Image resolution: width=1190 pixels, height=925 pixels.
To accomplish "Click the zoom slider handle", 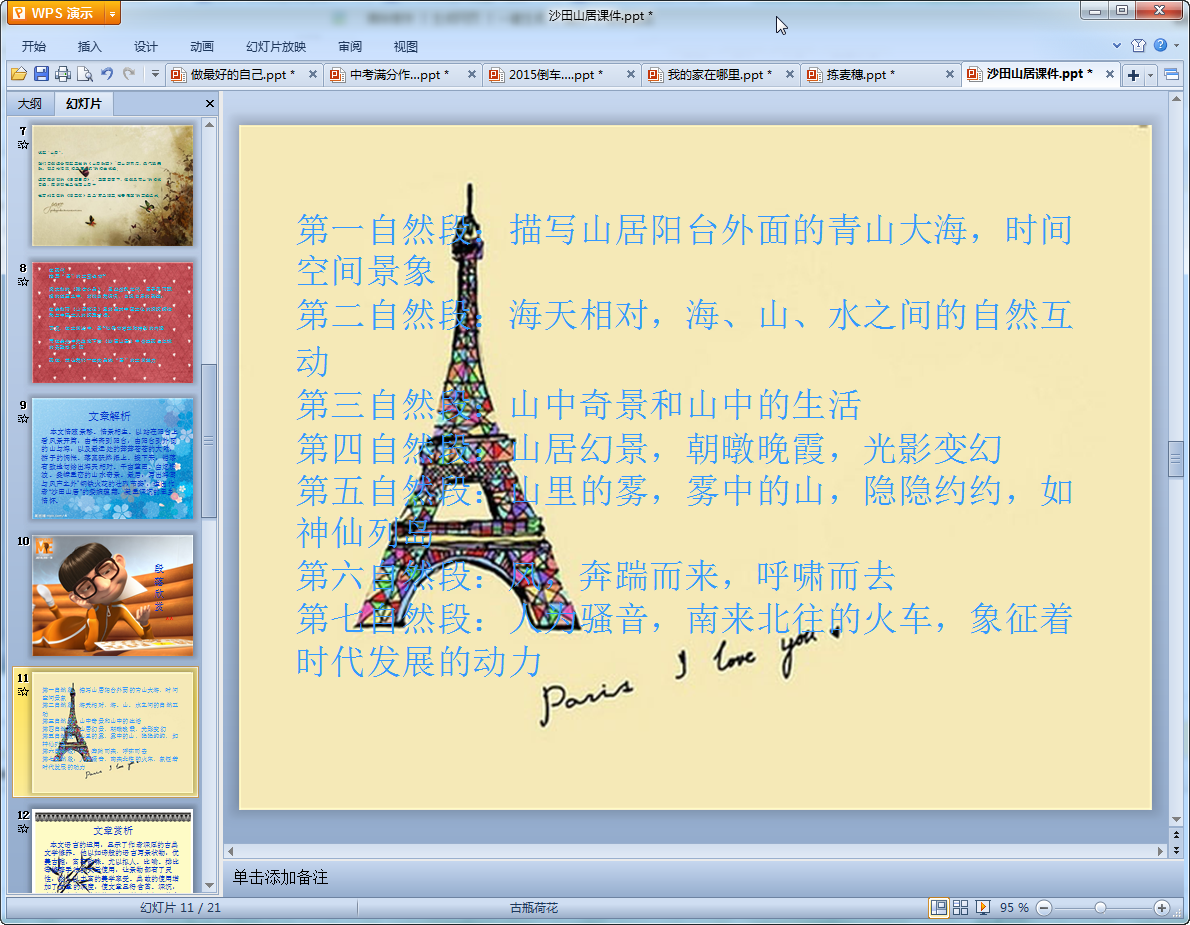I will pyautogui.click(x=1100, y=907).
